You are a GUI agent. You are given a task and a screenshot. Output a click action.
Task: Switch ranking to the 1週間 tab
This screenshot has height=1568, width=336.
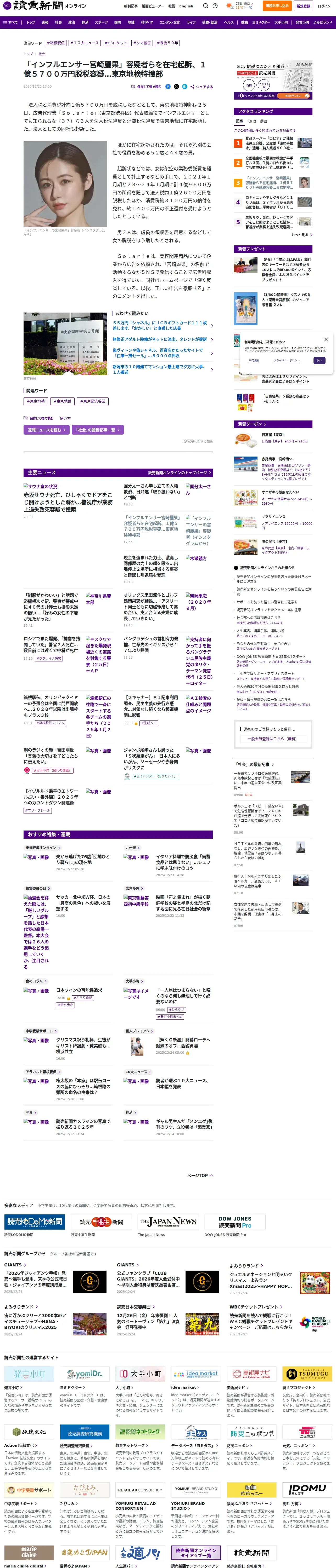click(x=251, y=121)
